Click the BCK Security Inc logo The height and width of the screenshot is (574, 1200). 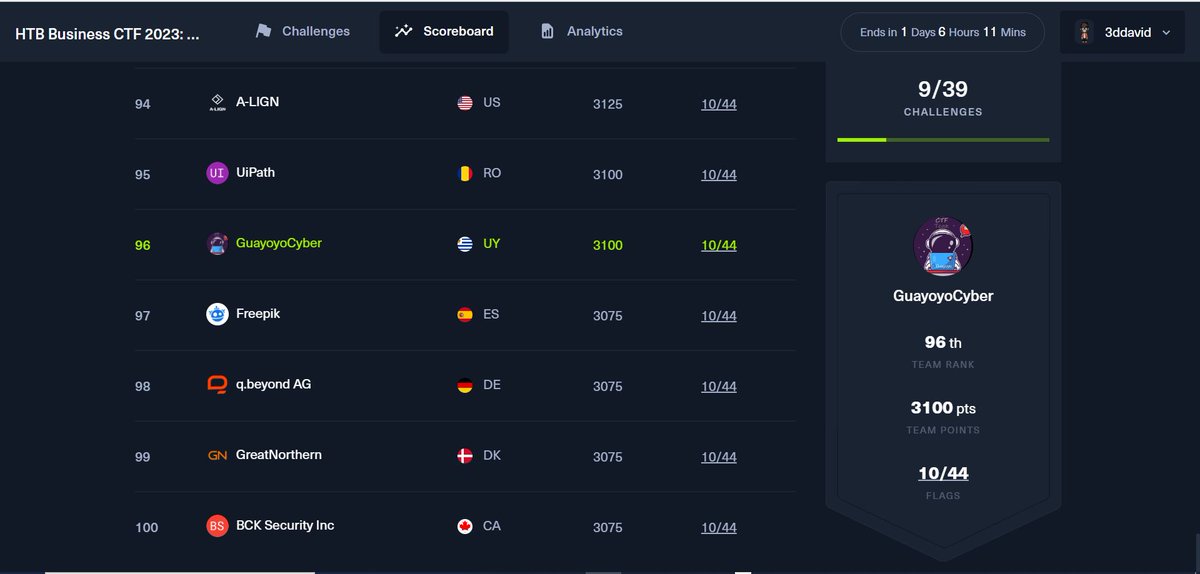[x=217, y=526]
